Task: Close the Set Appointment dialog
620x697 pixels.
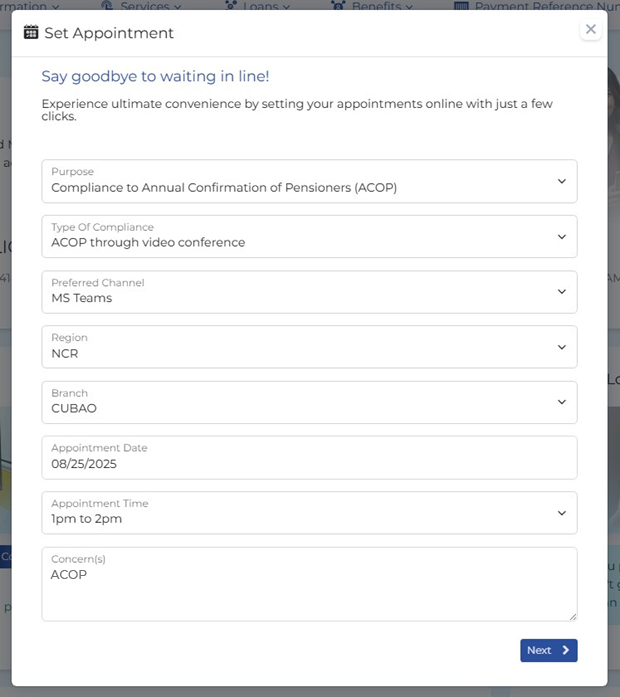Action: click(591, 29)
